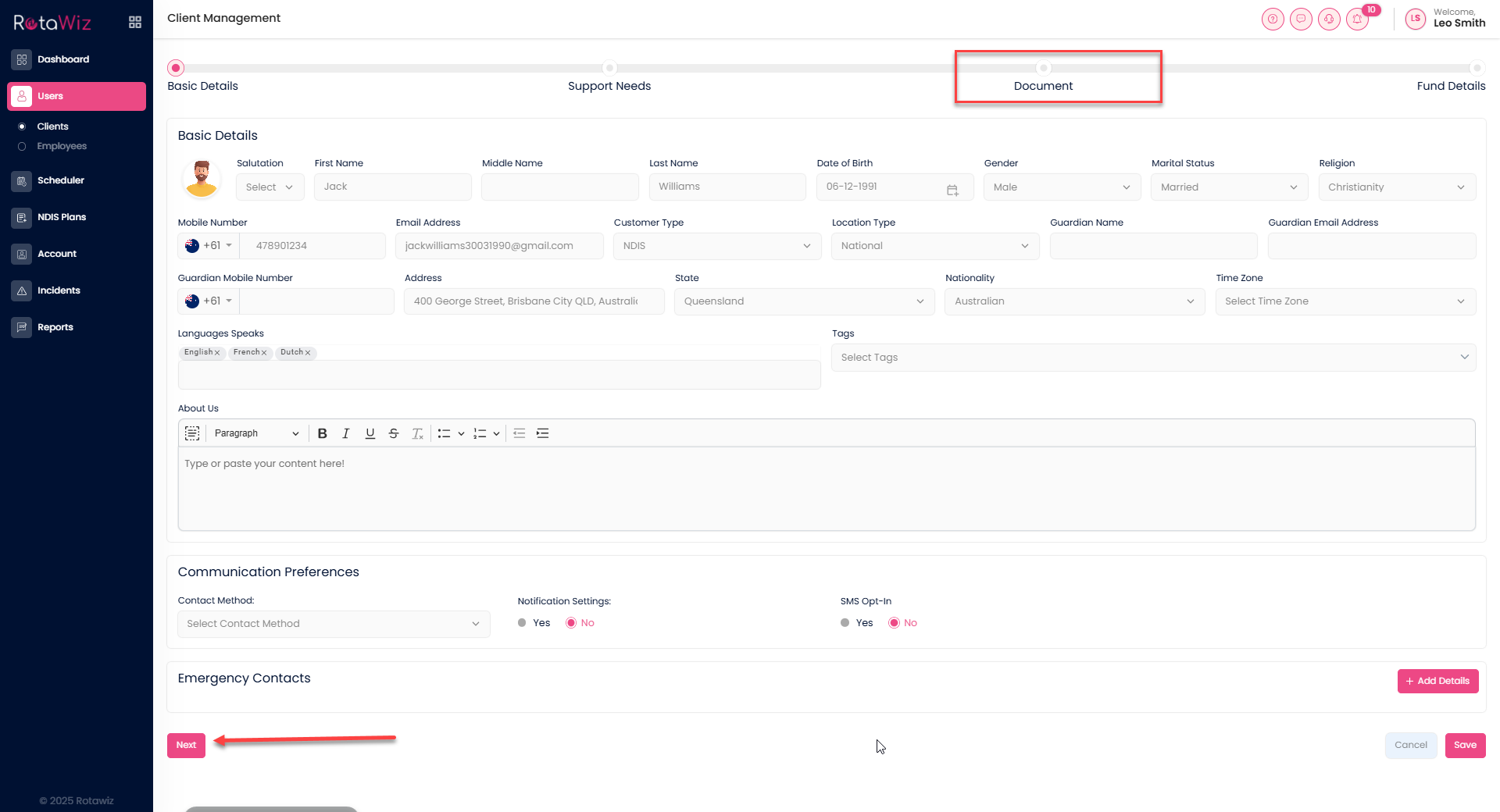The width and height of the screenshot is (1500, 812).
Task: Click the sidebar grid toggle icon
Action: (x=135, y=22)
